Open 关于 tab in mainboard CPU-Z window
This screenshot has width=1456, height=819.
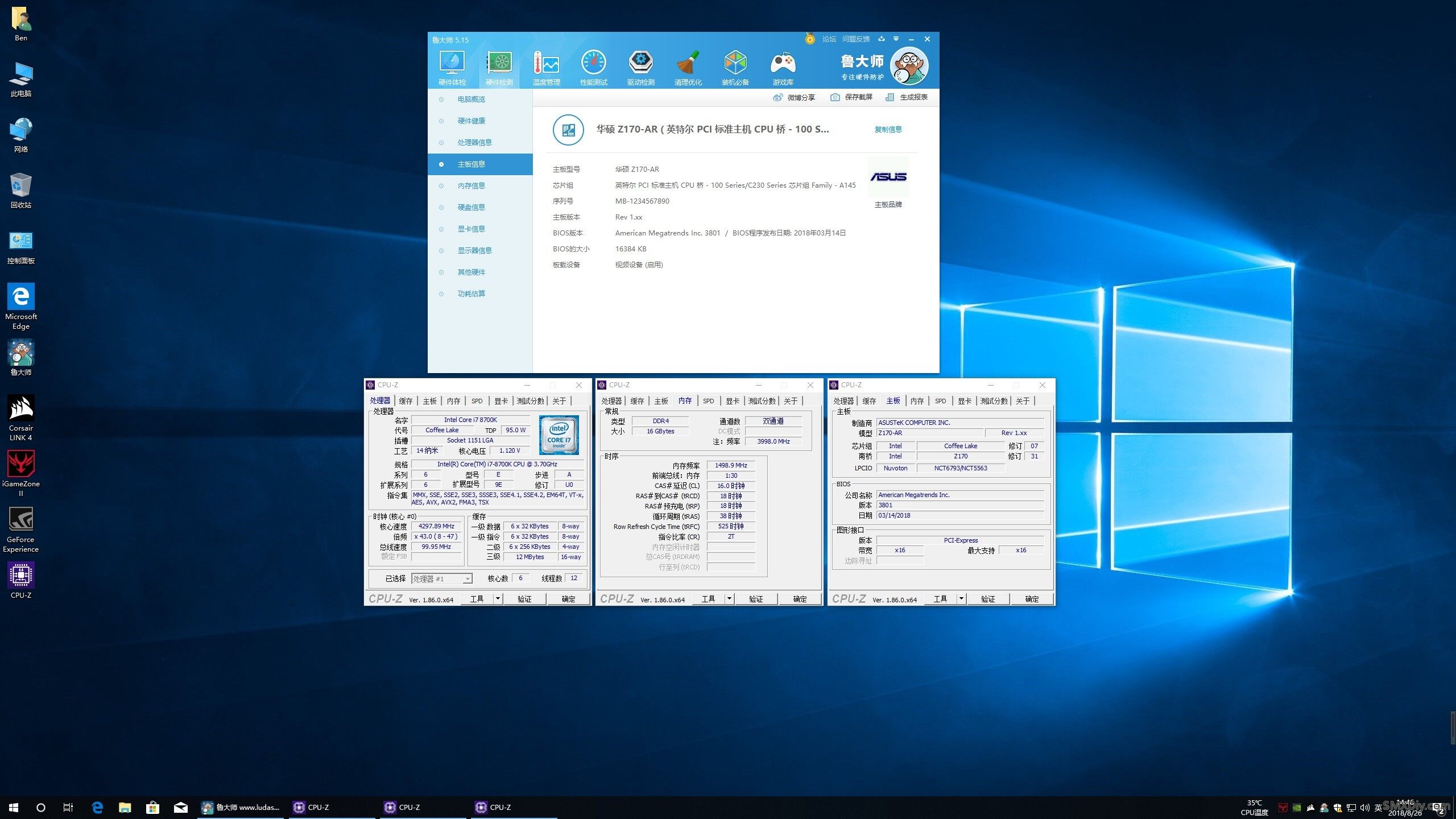click(1023, 401)
